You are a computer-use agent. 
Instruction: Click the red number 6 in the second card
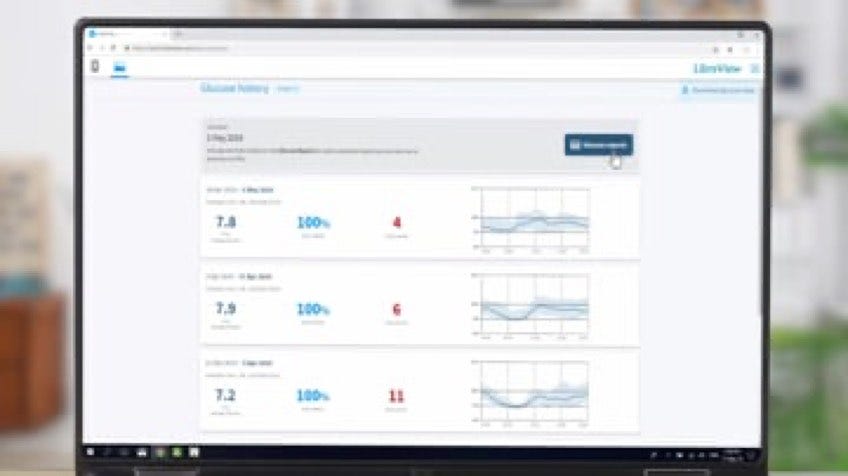[396, 309]
